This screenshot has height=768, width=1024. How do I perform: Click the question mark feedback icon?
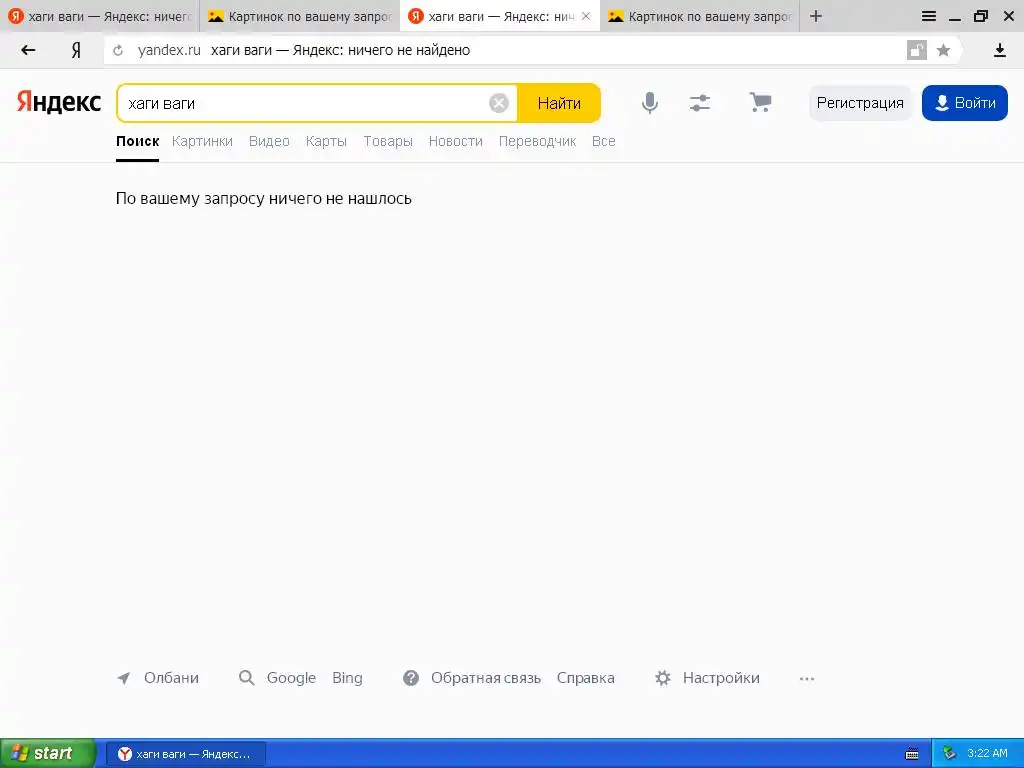pos(411,678)
